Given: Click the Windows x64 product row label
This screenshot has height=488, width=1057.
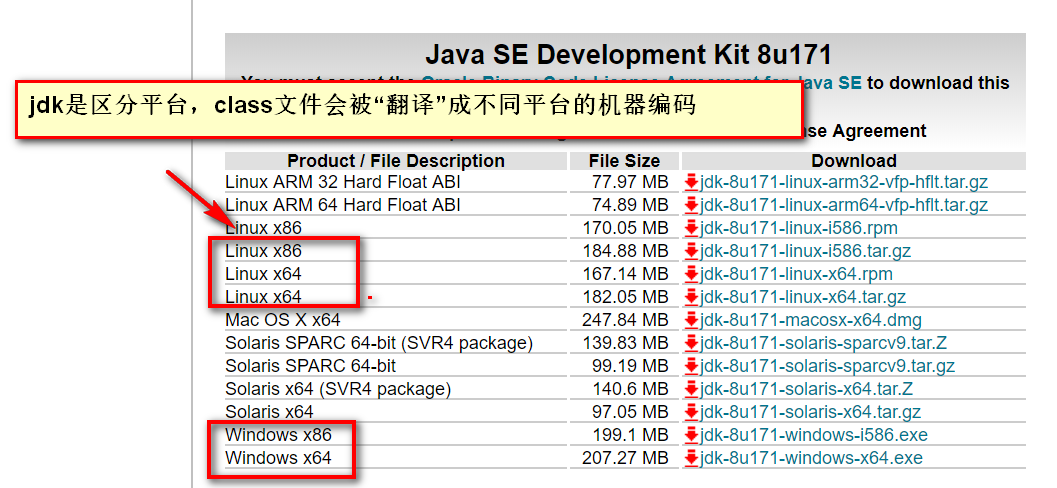Looking at the screenshot, I should [277, 458].
